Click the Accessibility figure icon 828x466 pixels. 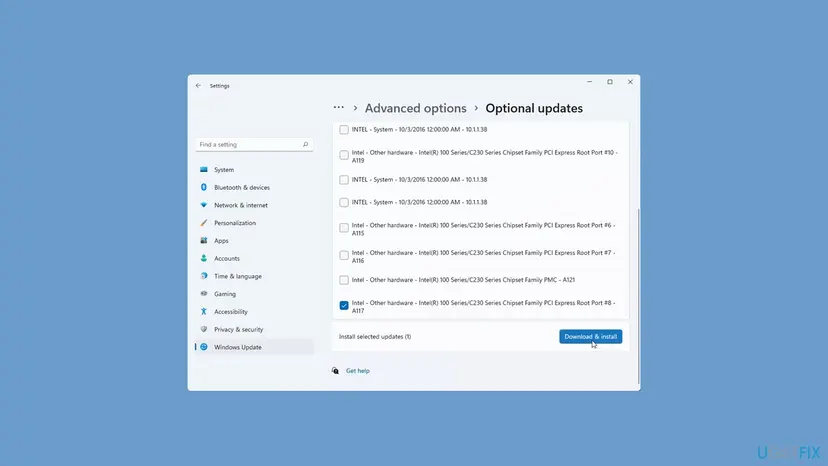click(x=204, y=312)
